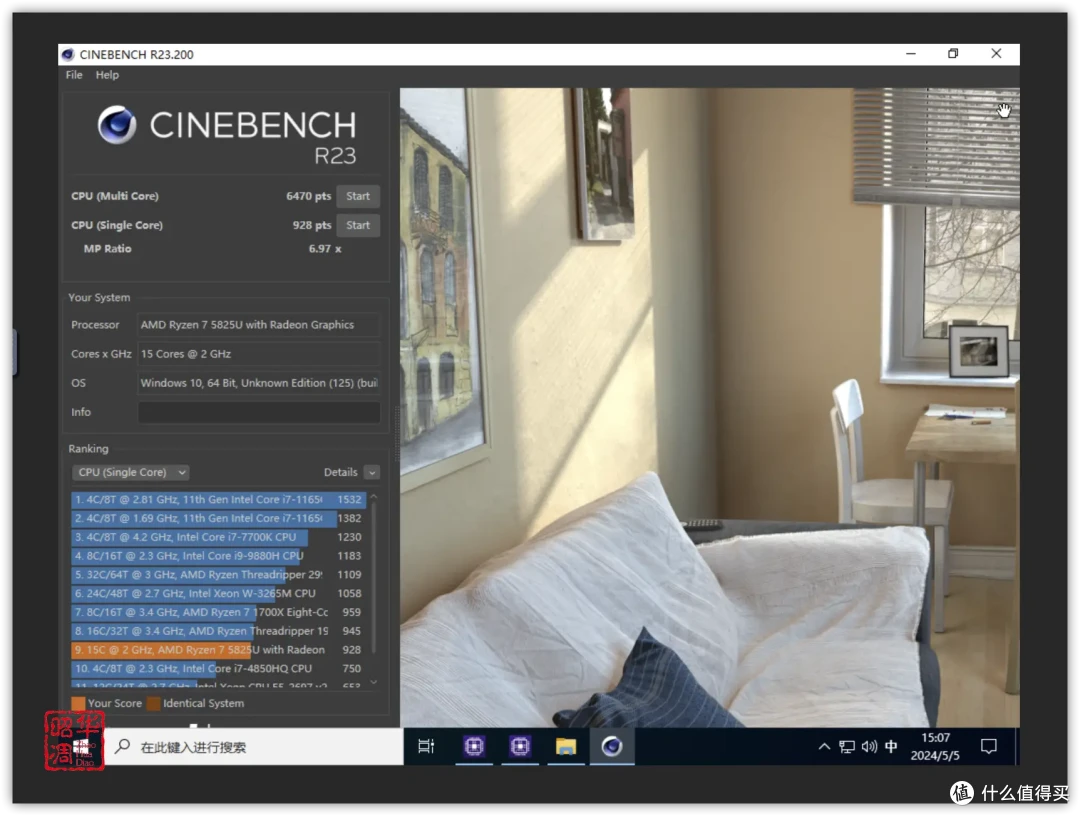Close the Cinebench window
Screen dimensions: 1080x816
996,54
